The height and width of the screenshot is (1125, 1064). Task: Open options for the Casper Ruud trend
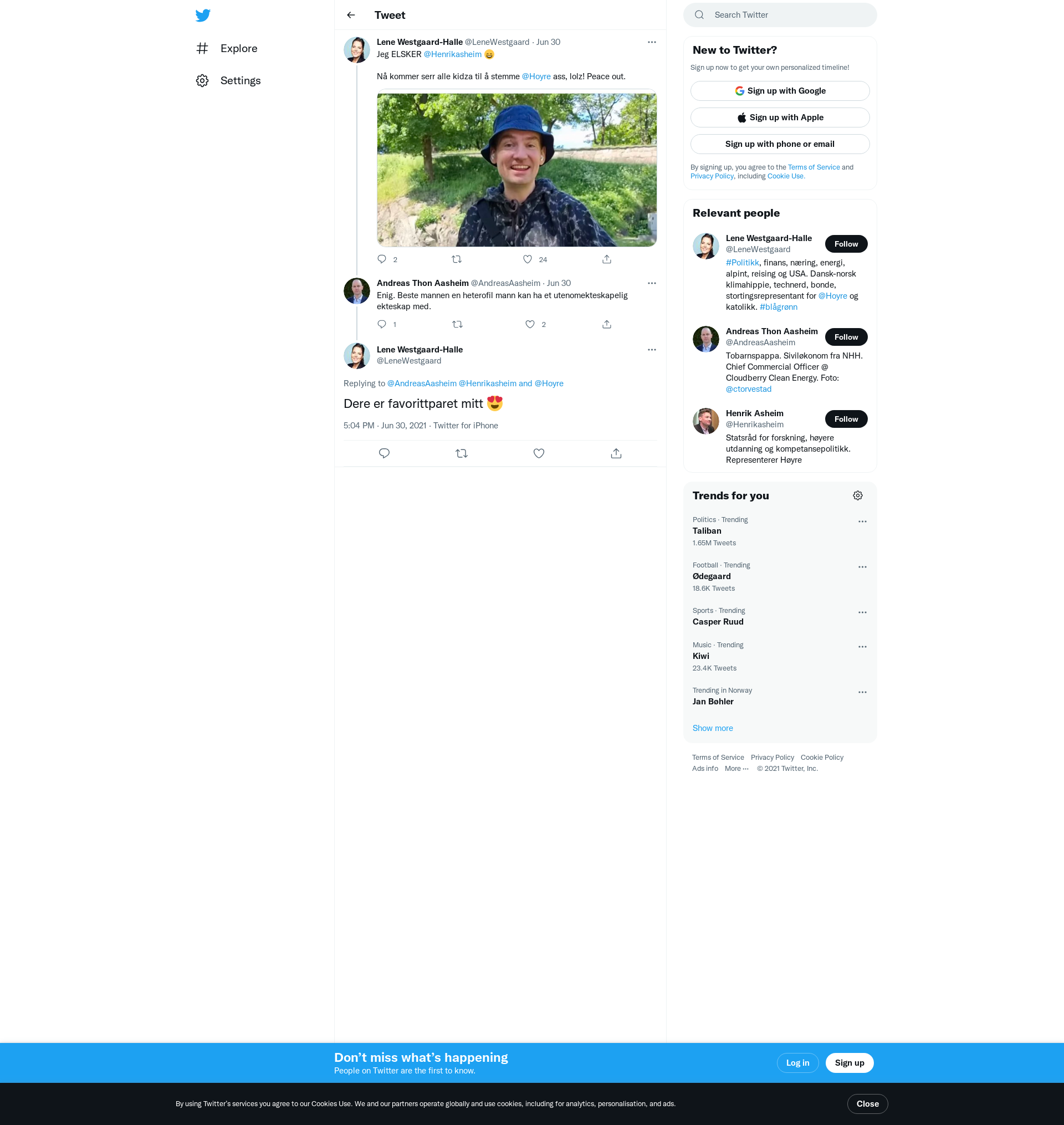(862, 612)
